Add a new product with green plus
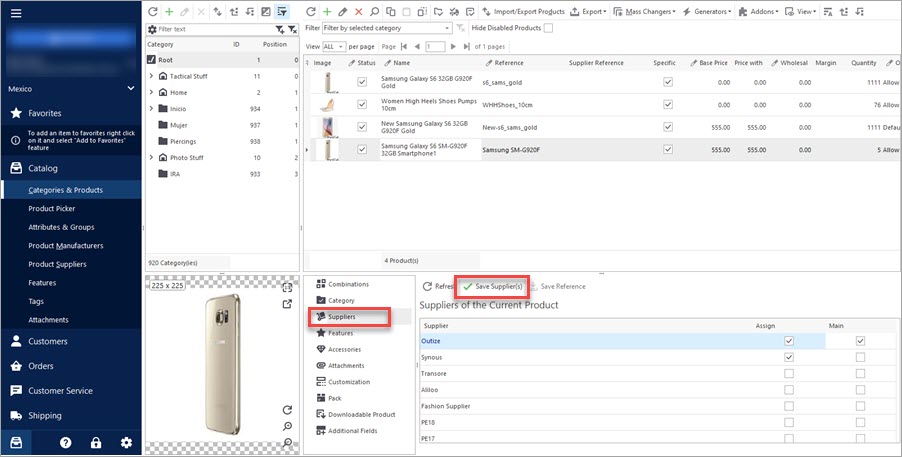Viewport: 902px width, 457px height. [327, 12]
